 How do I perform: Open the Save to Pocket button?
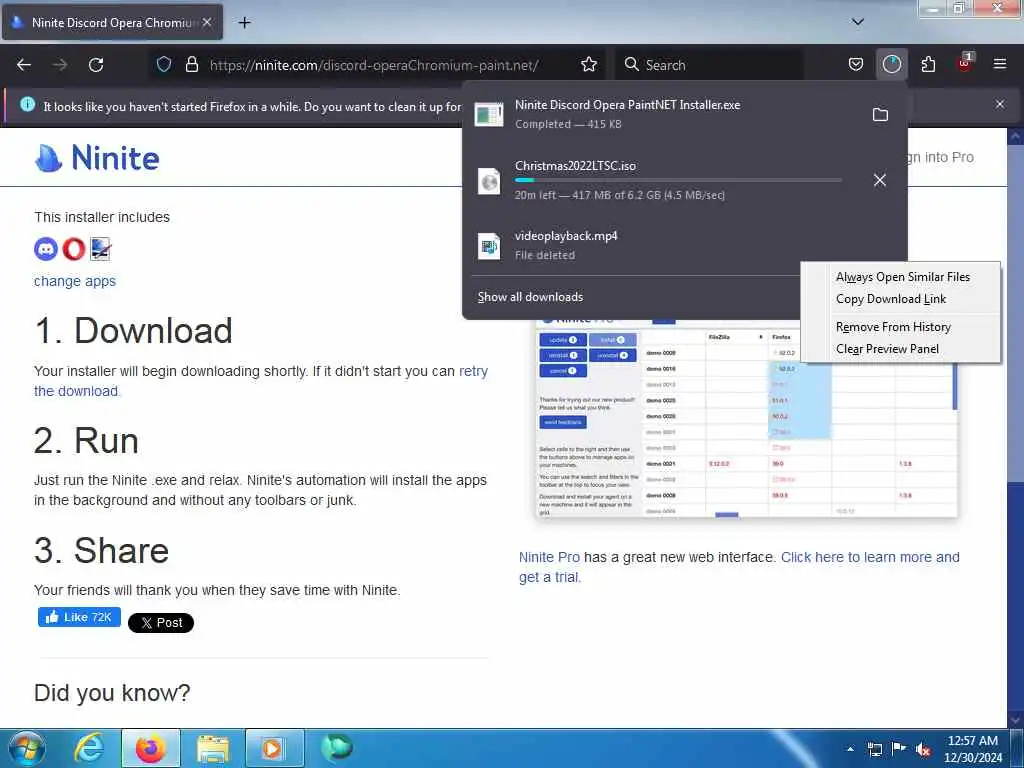[x=856, y=64]
